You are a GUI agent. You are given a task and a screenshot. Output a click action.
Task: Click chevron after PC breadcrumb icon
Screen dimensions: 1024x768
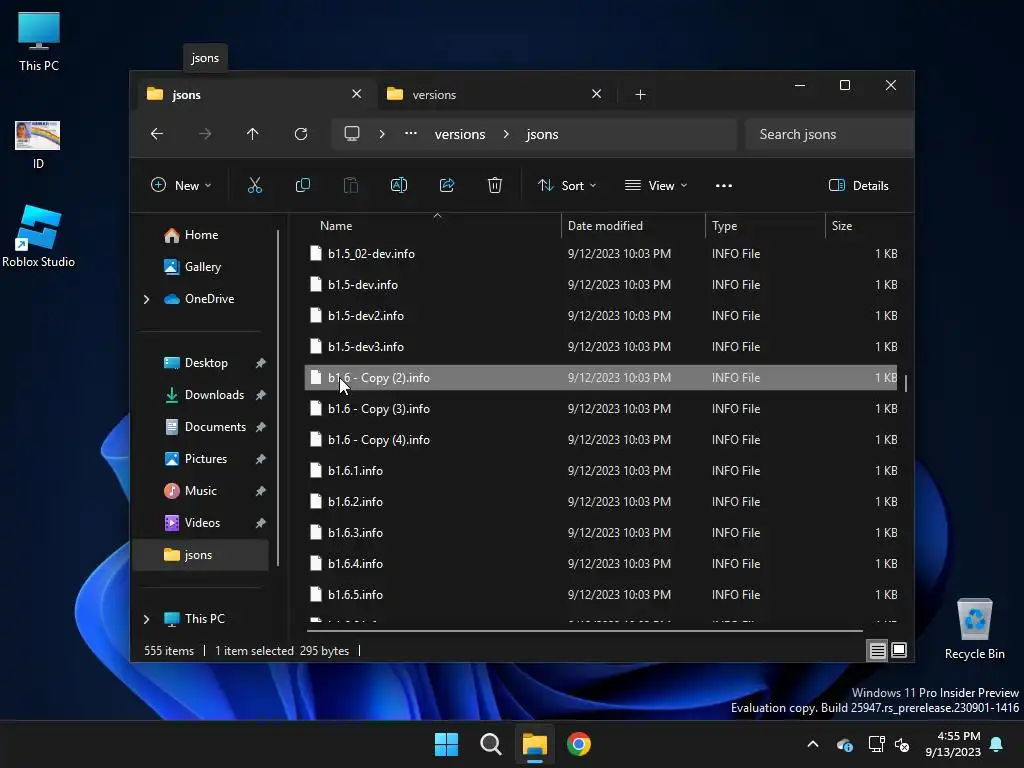point(382,134)
